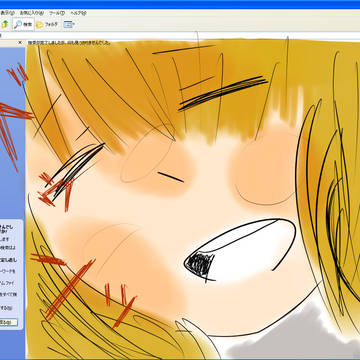Close the search companion pane

(x=20, y=43)
